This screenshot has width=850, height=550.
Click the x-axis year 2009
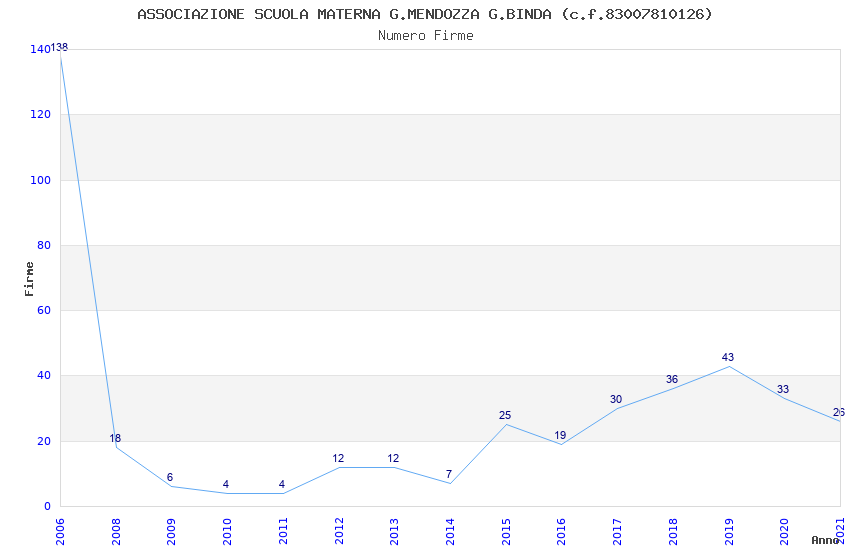(x=171, y=531)
